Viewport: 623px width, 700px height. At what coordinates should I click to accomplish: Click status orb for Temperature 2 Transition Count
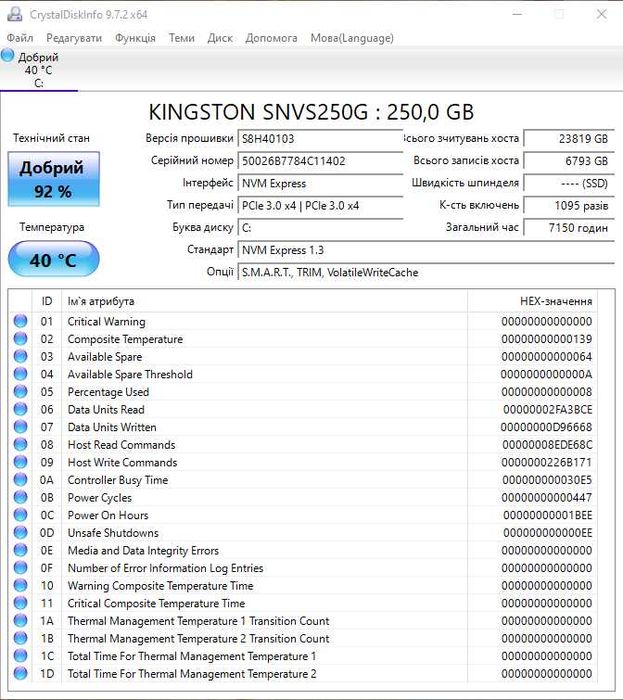coord(21,638)
